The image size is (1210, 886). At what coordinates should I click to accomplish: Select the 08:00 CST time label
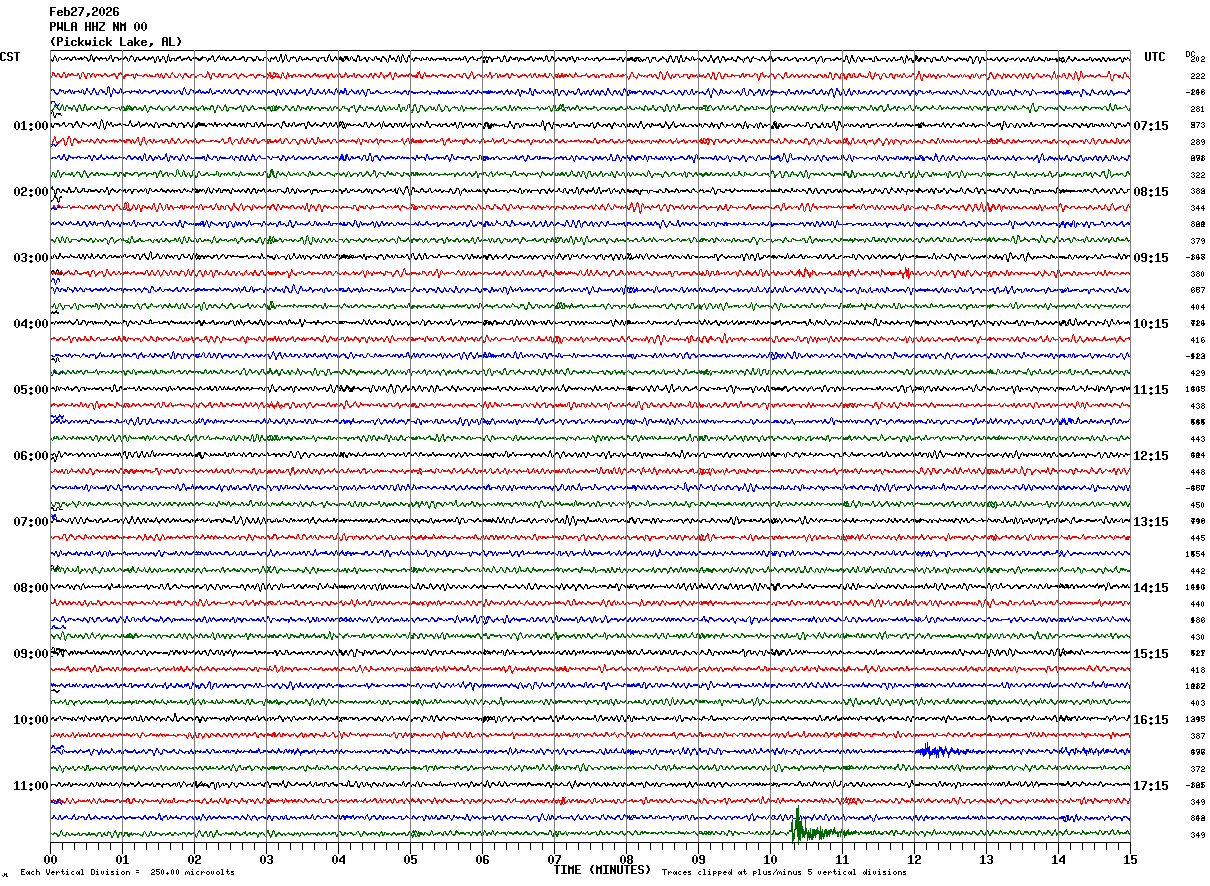(31, 588)
